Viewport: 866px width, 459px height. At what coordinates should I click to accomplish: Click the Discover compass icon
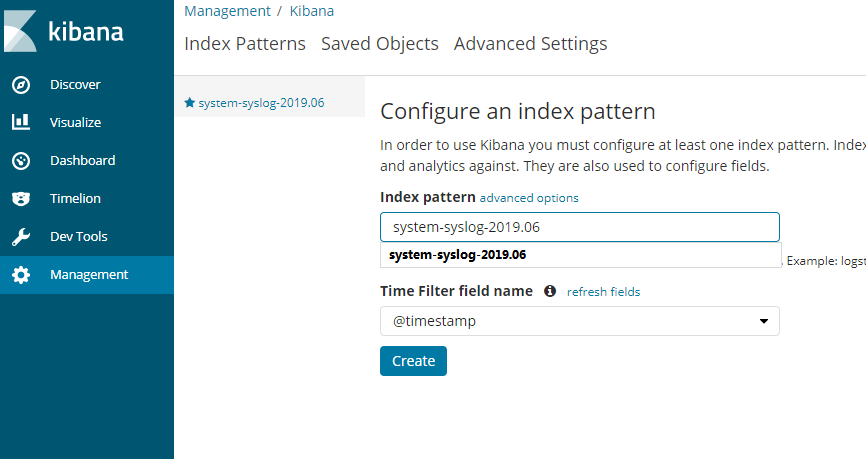point(21,85)
